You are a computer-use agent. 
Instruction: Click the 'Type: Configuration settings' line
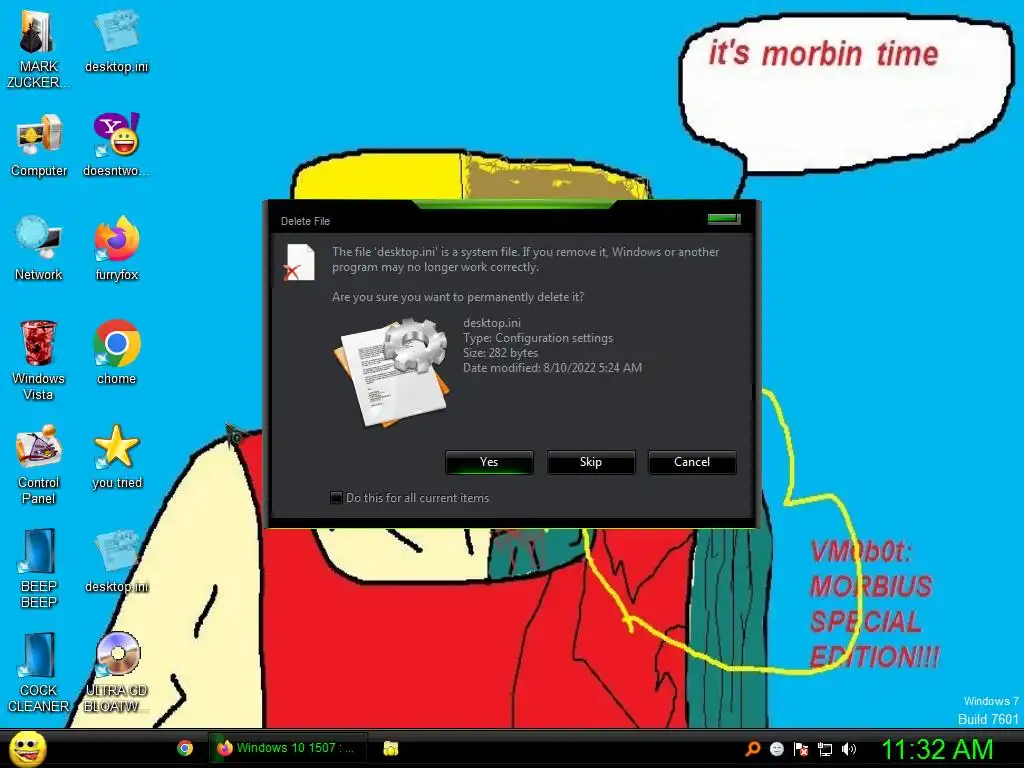[x=538, y=338]
